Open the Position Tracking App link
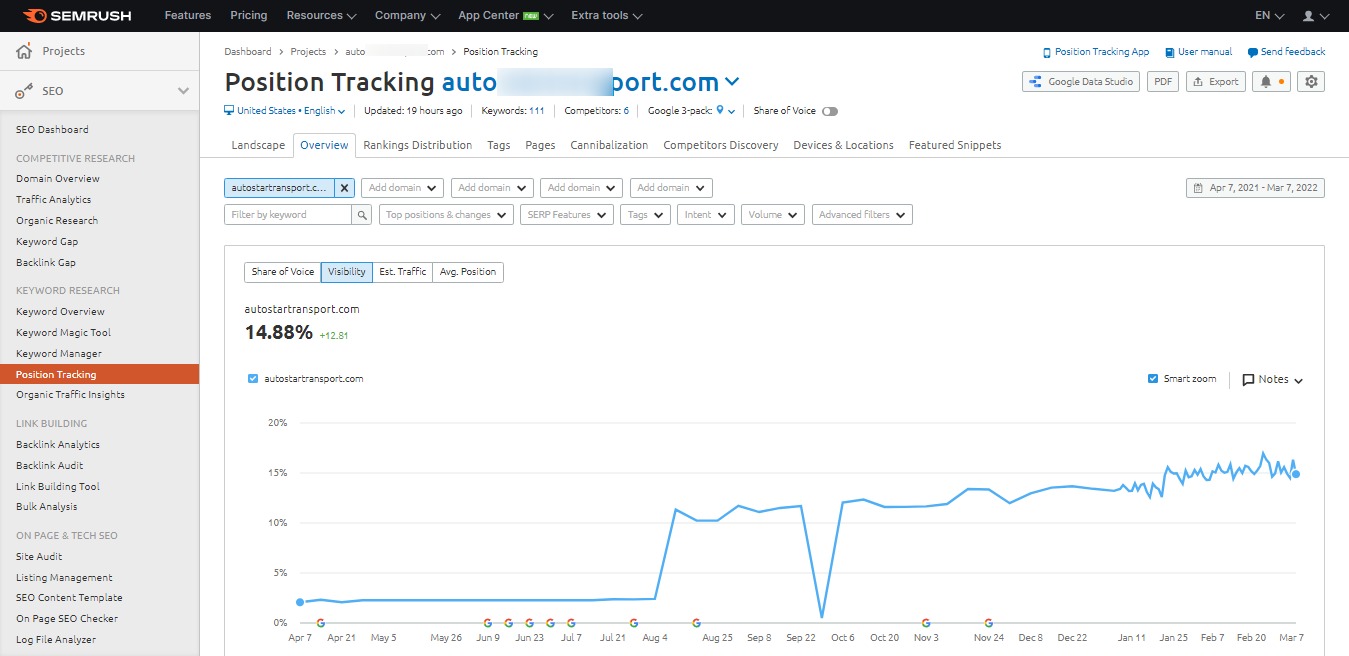 pyautogui.click(x=1096, y=52)
